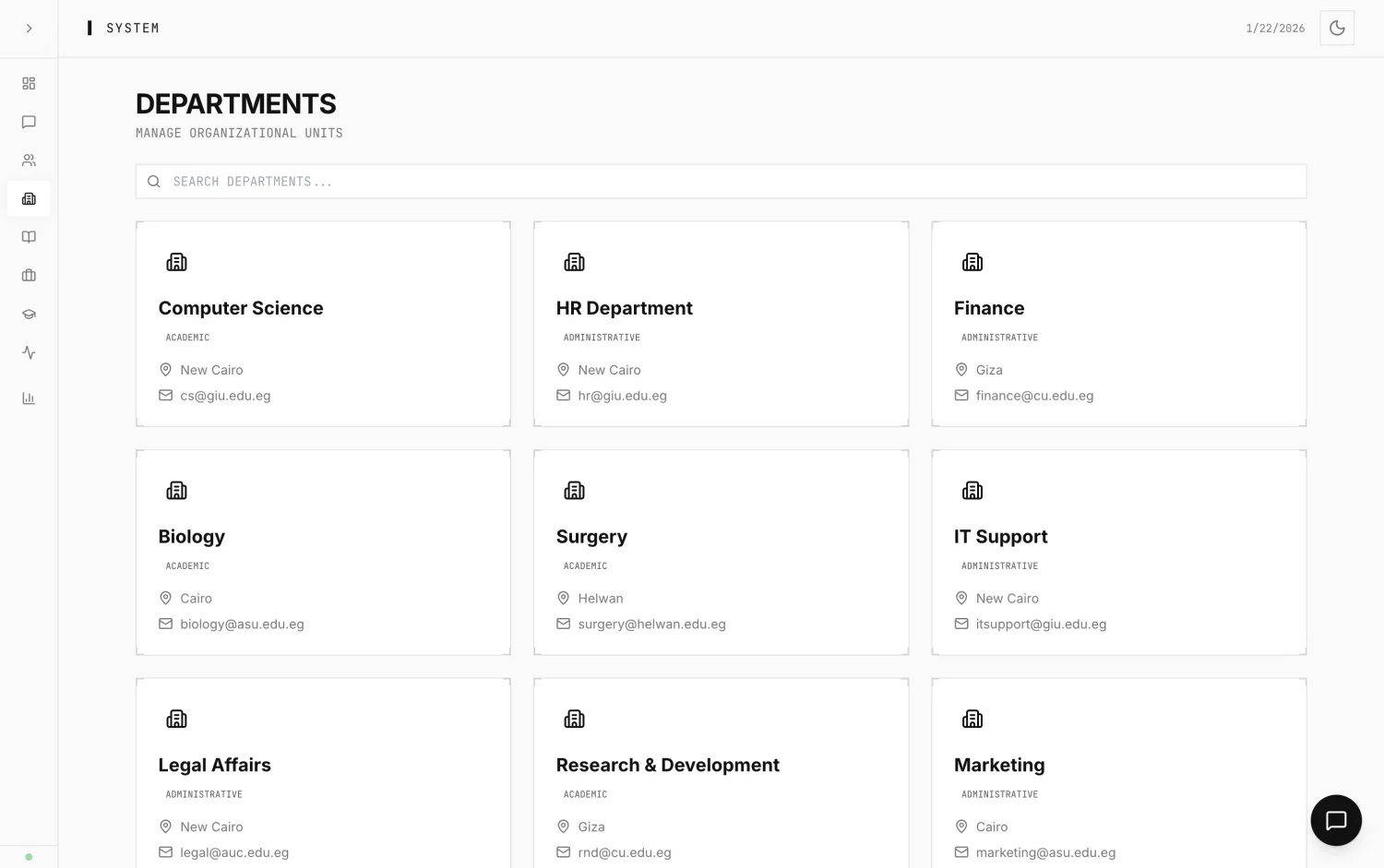Click the building icon on Legal Affairs card
This screenshot has width=1384, height=868.
point(176,719)
